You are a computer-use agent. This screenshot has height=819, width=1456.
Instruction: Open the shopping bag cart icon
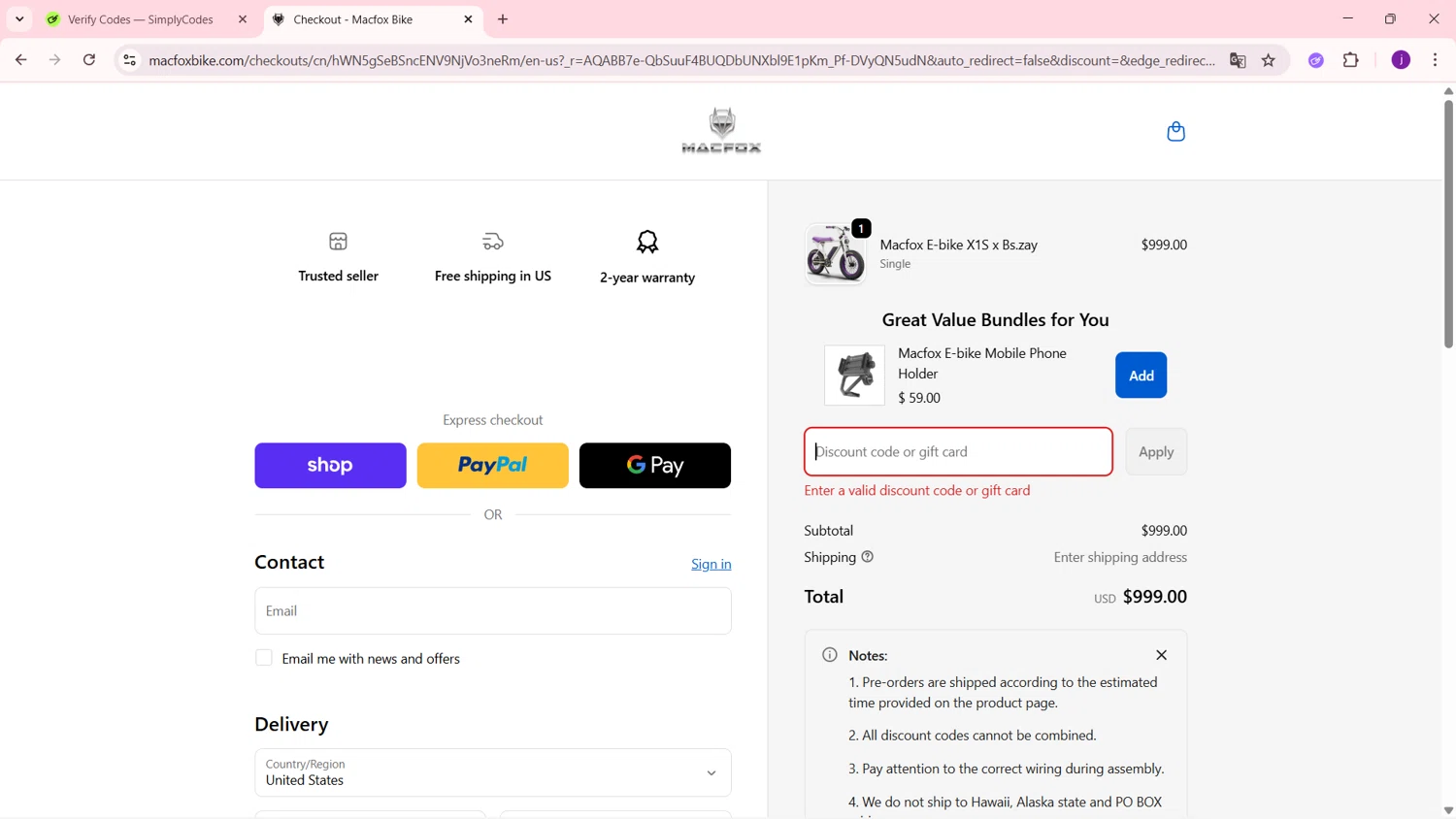[x=1175, y=131]
